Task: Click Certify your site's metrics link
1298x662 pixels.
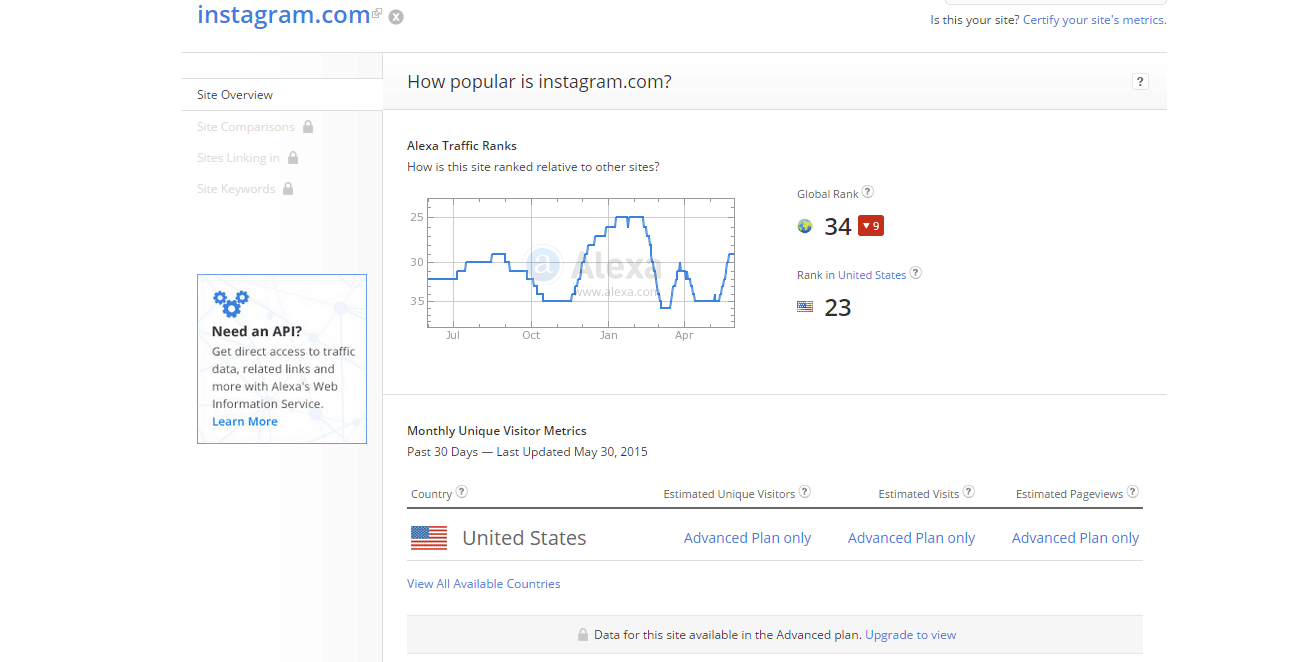Action: point(1093,20)
